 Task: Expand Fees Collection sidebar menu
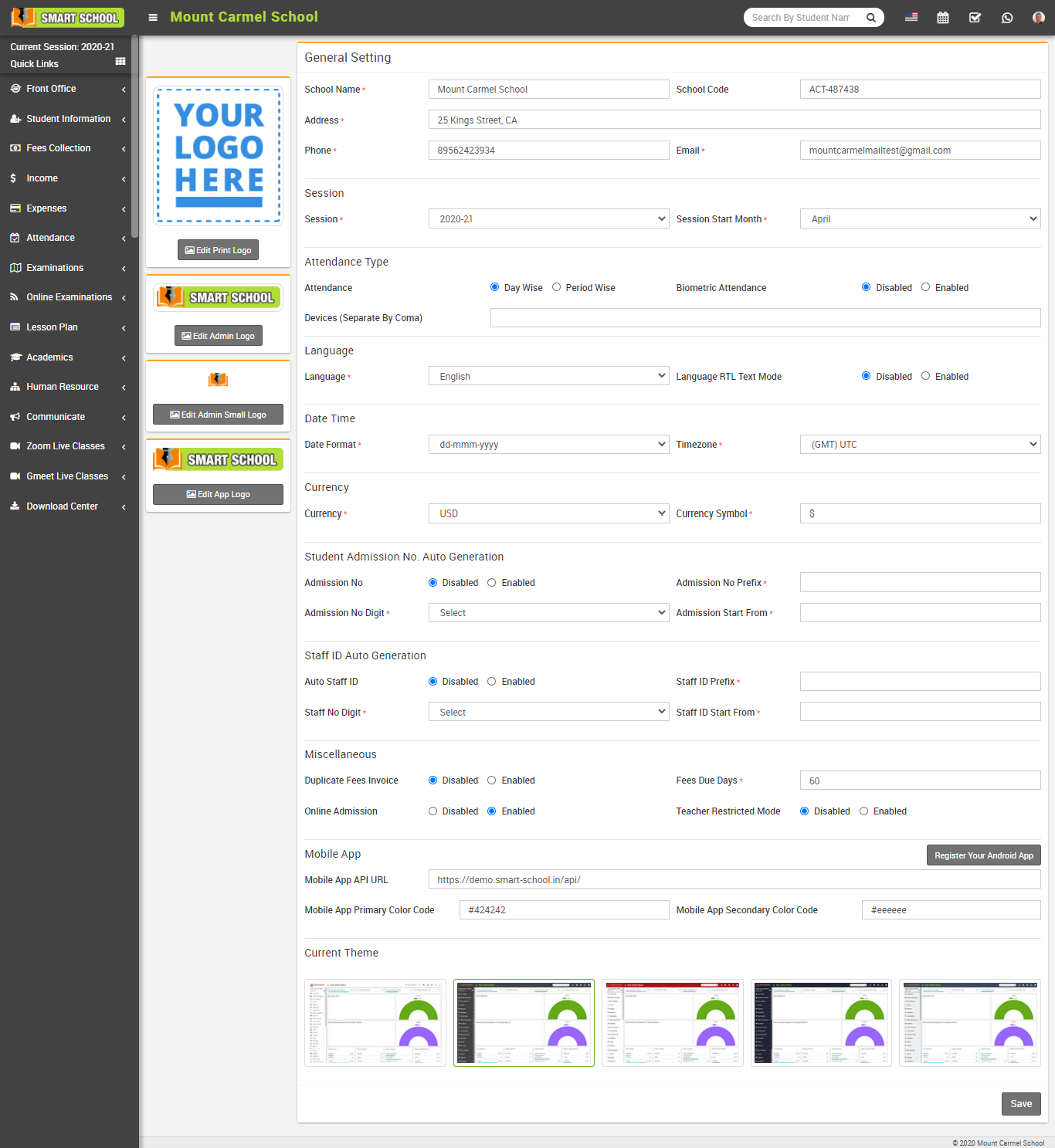click(x=68, y=148)
